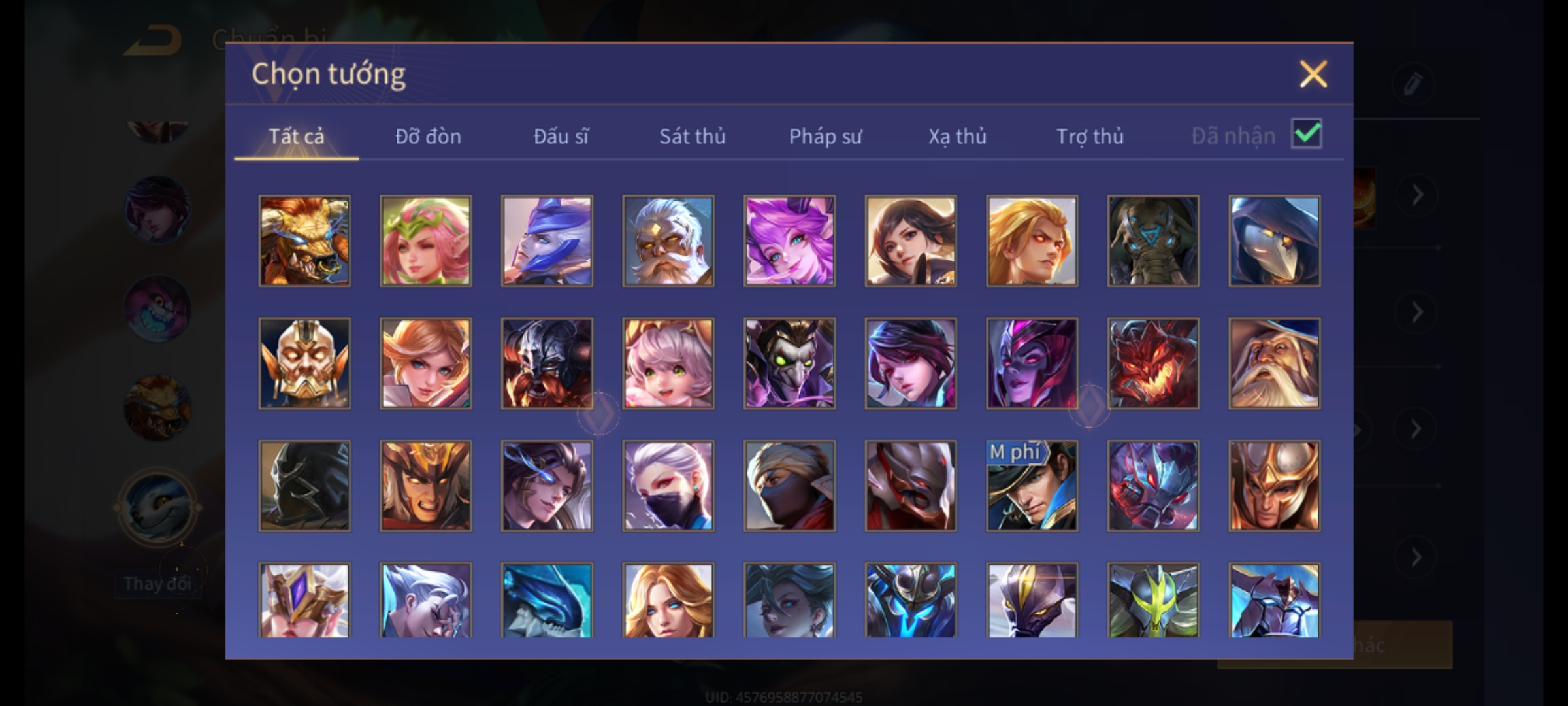Open the 'Sát thủ' hero filter tab
The height and width of the screenshot is (706, 1568).
(x=692, y=136)
